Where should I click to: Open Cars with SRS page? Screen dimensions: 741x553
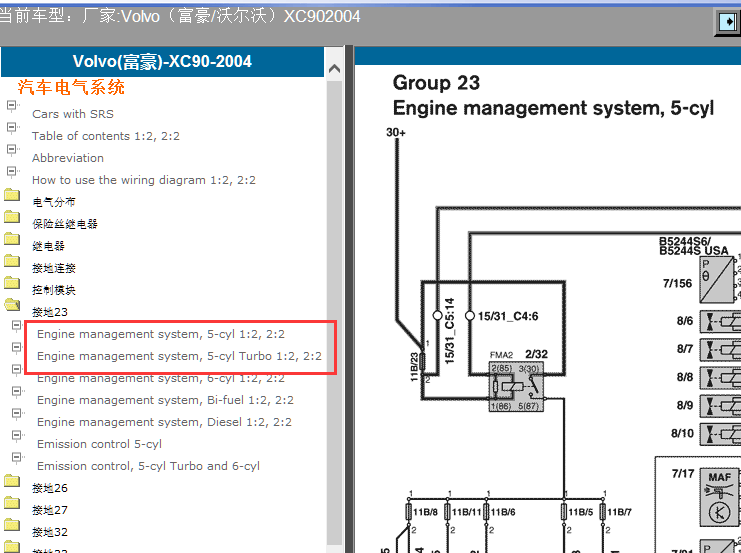coord(73,114)
